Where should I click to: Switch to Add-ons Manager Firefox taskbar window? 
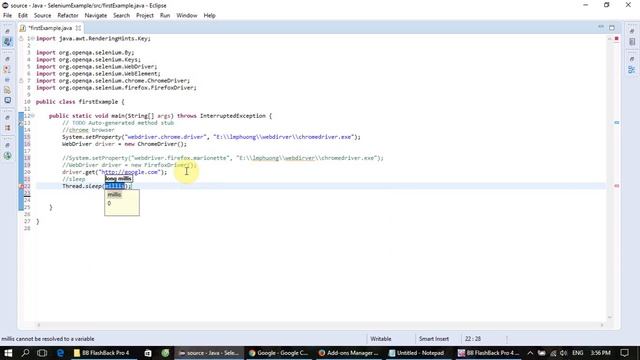[349, 353]
